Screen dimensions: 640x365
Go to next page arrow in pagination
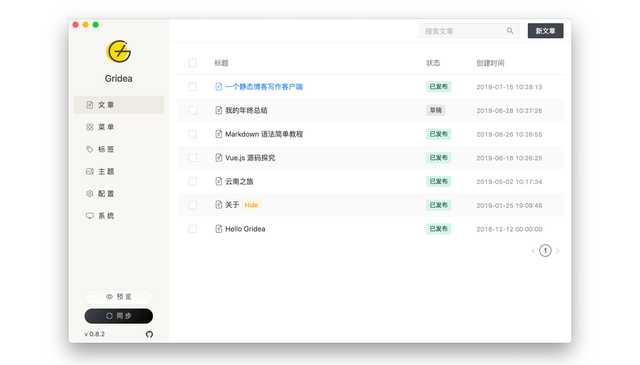click(x=558, y=251)
